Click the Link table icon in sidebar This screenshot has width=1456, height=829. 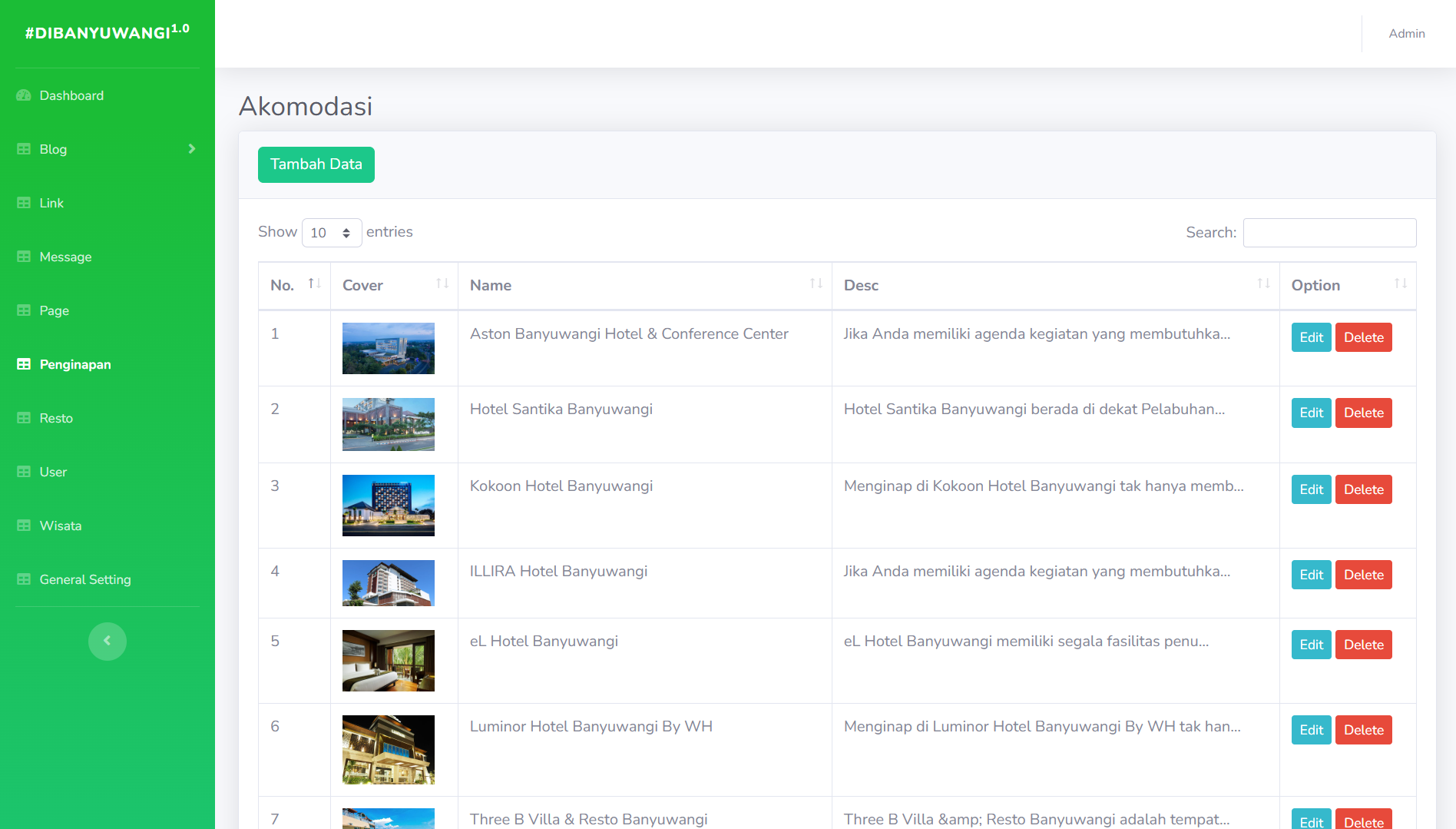pyautogui.click(x=24, y=203)
